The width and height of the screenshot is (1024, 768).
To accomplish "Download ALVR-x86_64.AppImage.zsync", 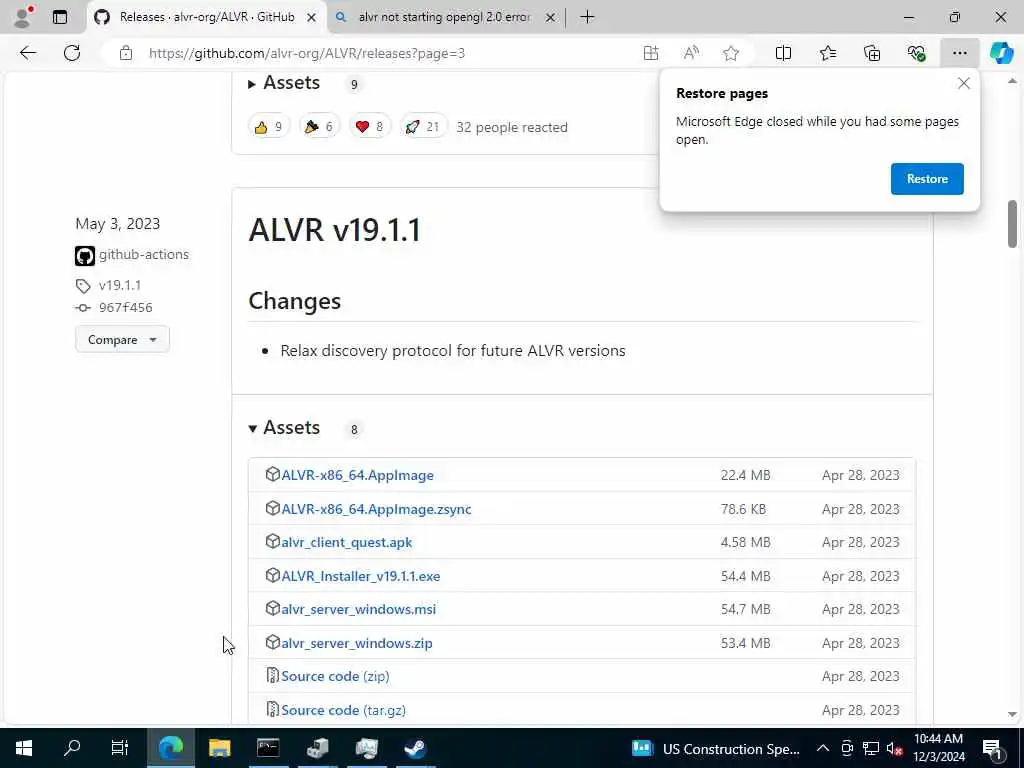I will point(376,509).
